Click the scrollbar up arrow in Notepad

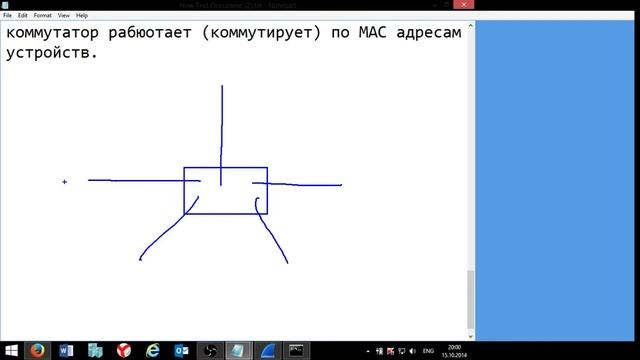coord(471,26)
